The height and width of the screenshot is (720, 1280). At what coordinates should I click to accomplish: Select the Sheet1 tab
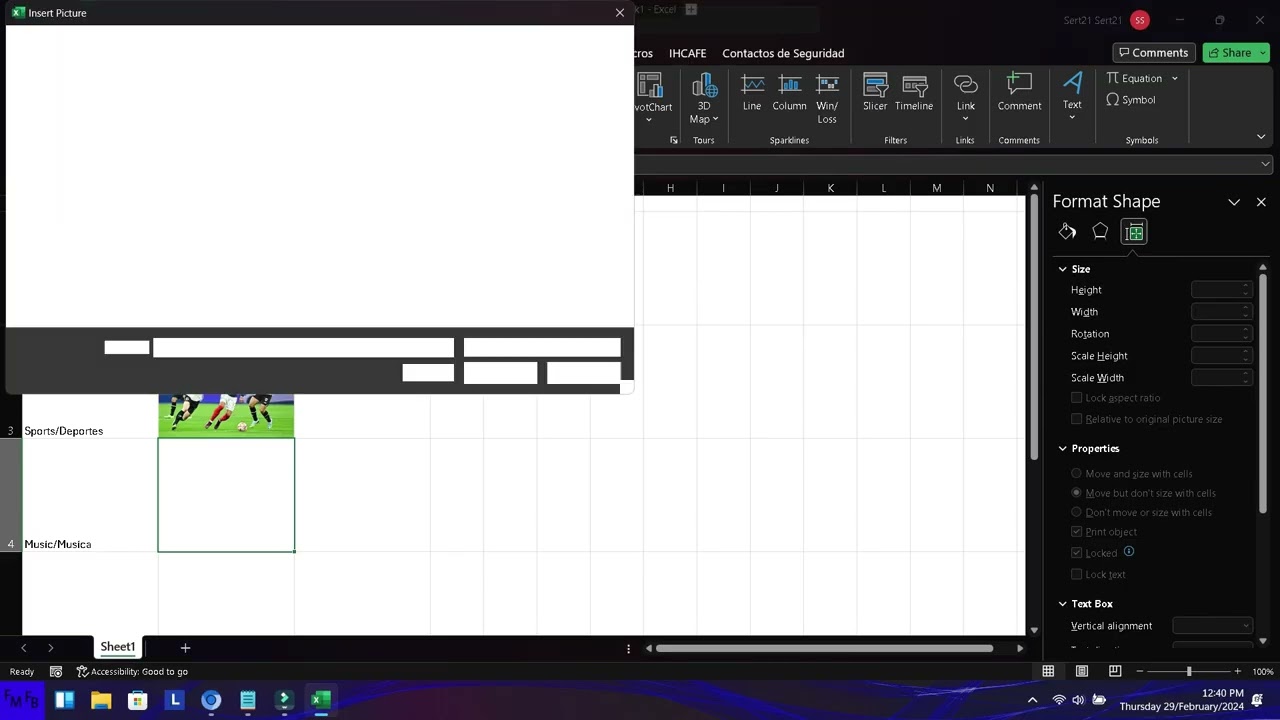(117, 647)
